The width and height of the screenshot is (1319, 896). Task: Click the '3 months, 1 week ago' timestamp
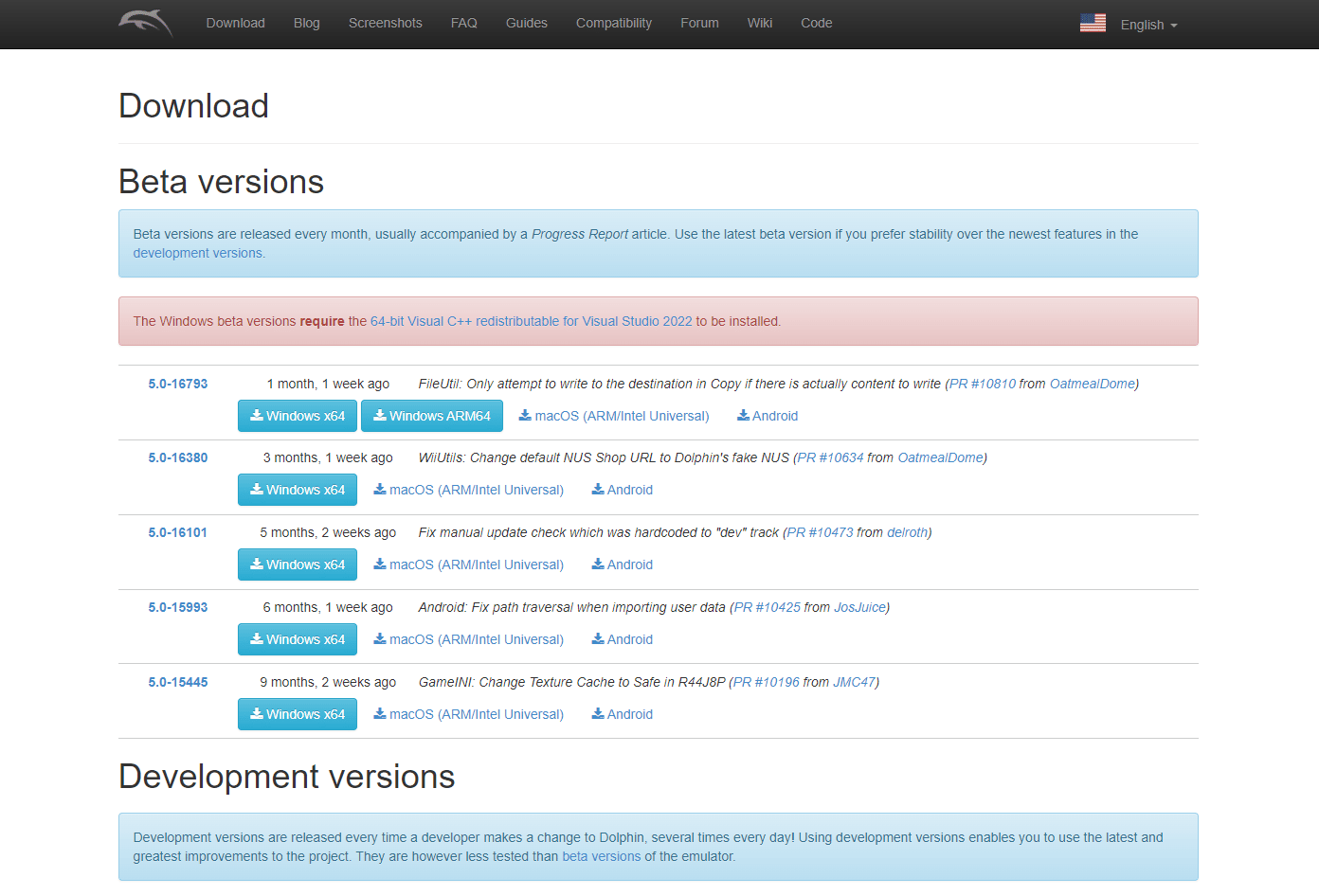tap(328, 457)
